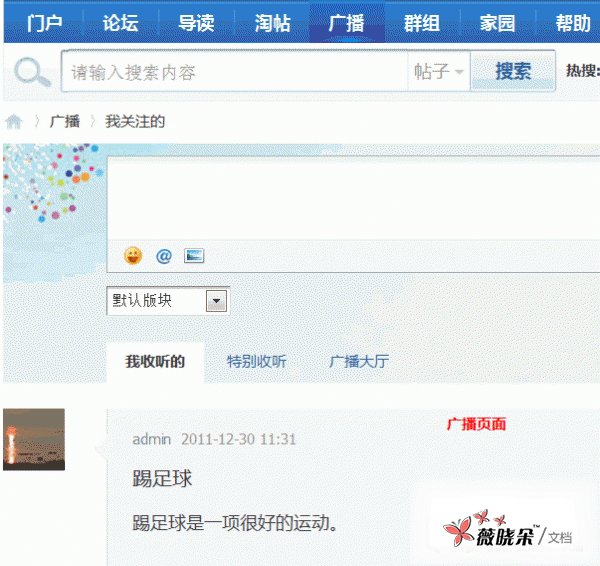Click the search input field
The image size is (600, 566).
coord(235,72)
